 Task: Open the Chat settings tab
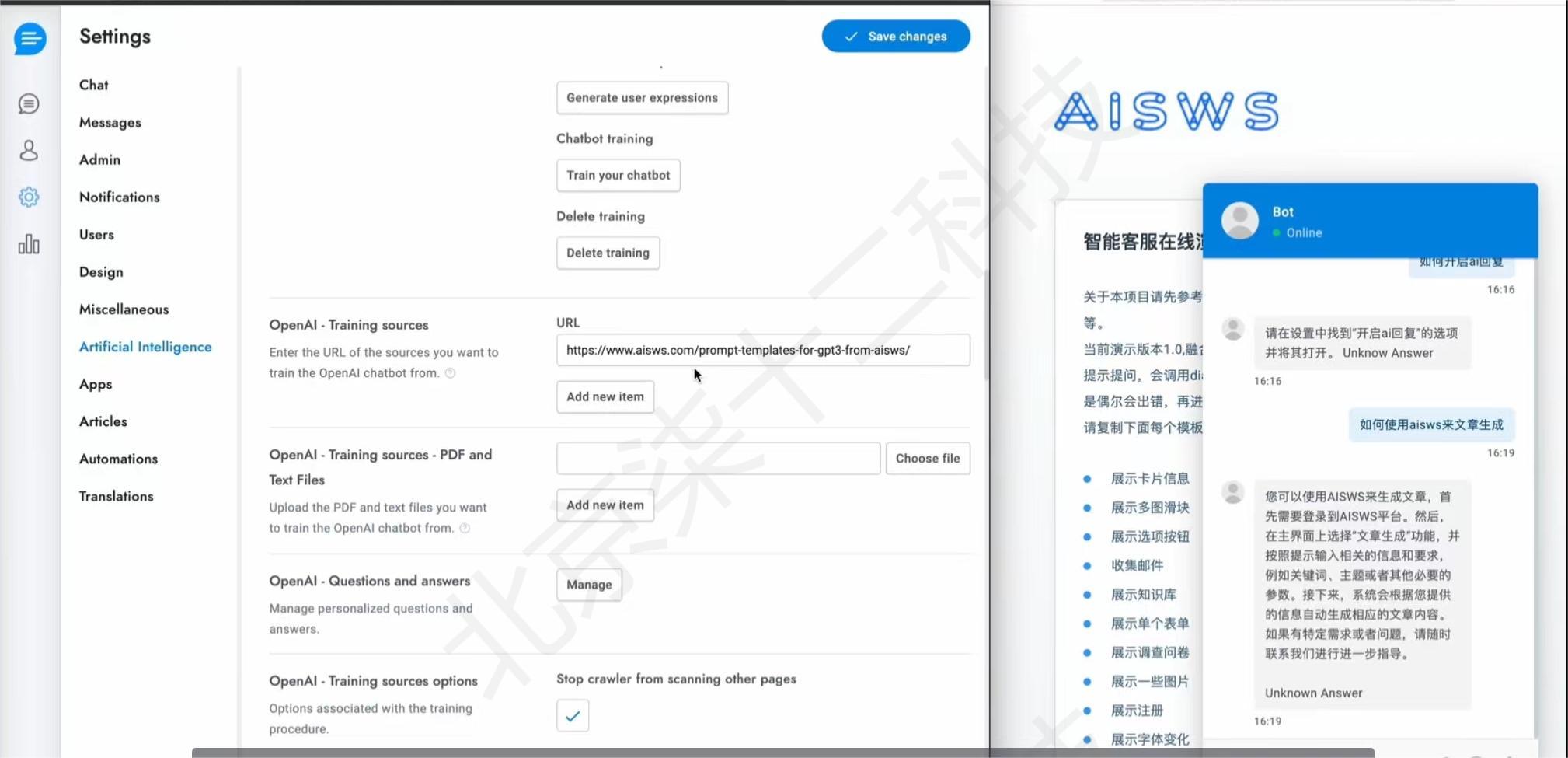pos(93,85)
